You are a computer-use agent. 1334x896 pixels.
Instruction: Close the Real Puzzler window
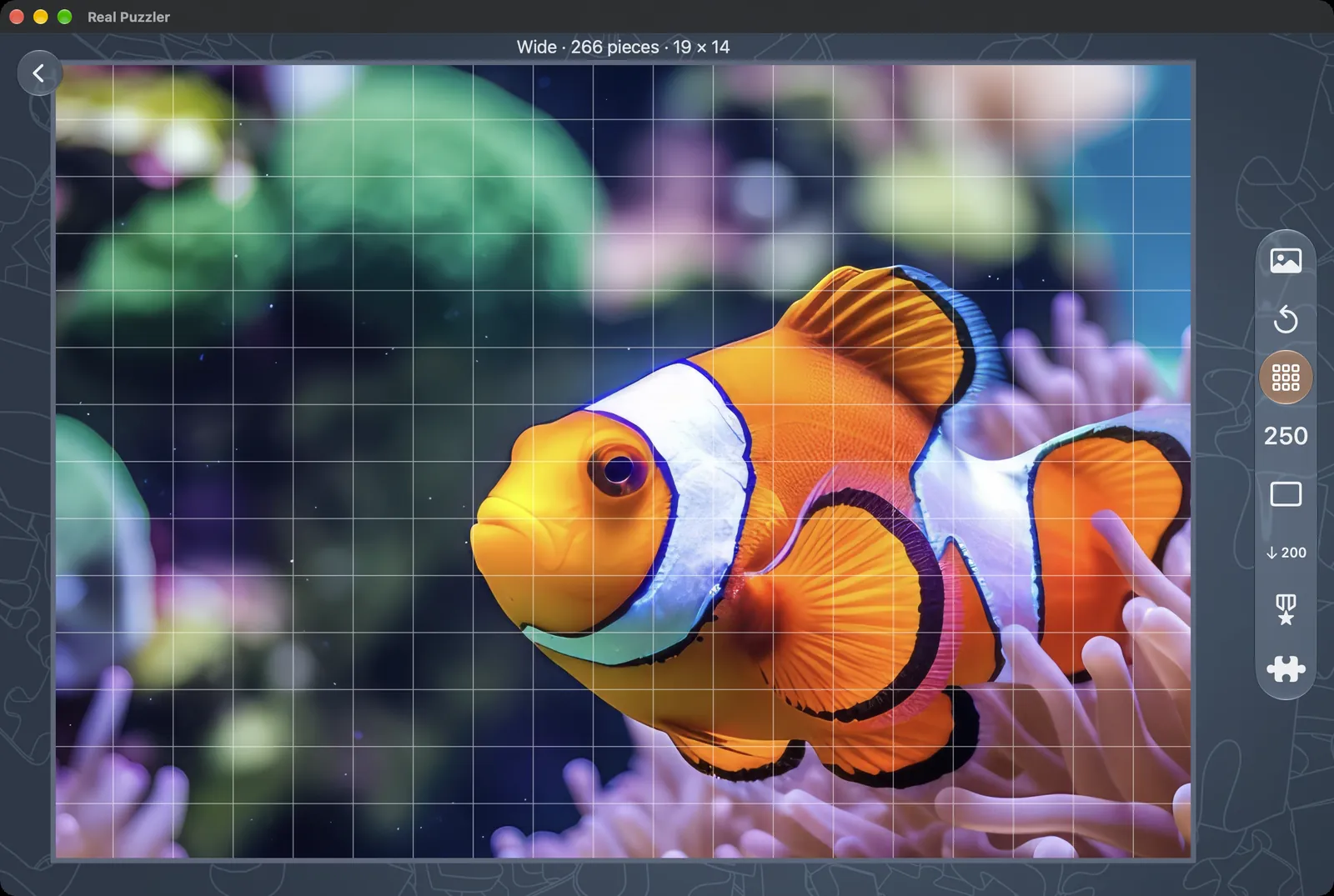tap(17, 17)
